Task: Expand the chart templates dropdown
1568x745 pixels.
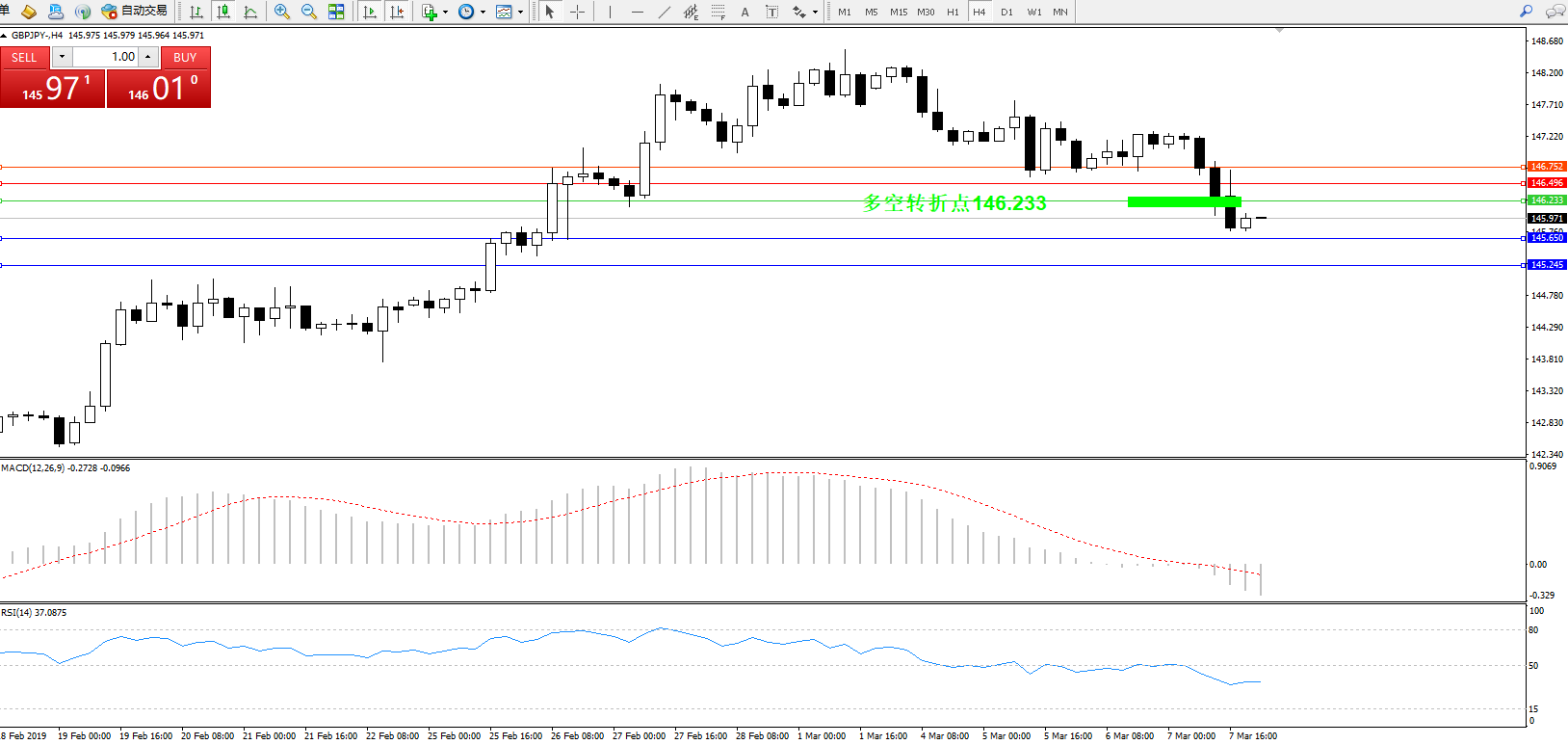Action: pos(520,13)
